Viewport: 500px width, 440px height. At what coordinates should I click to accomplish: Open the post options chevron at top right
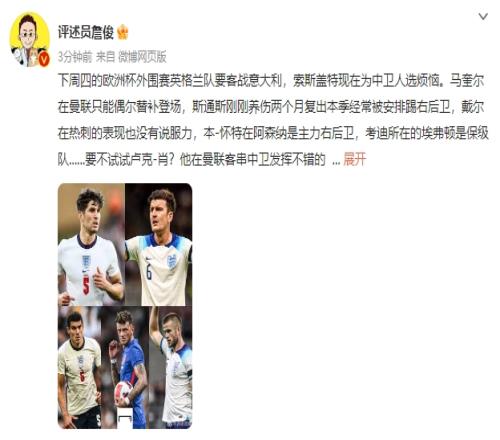483,16
